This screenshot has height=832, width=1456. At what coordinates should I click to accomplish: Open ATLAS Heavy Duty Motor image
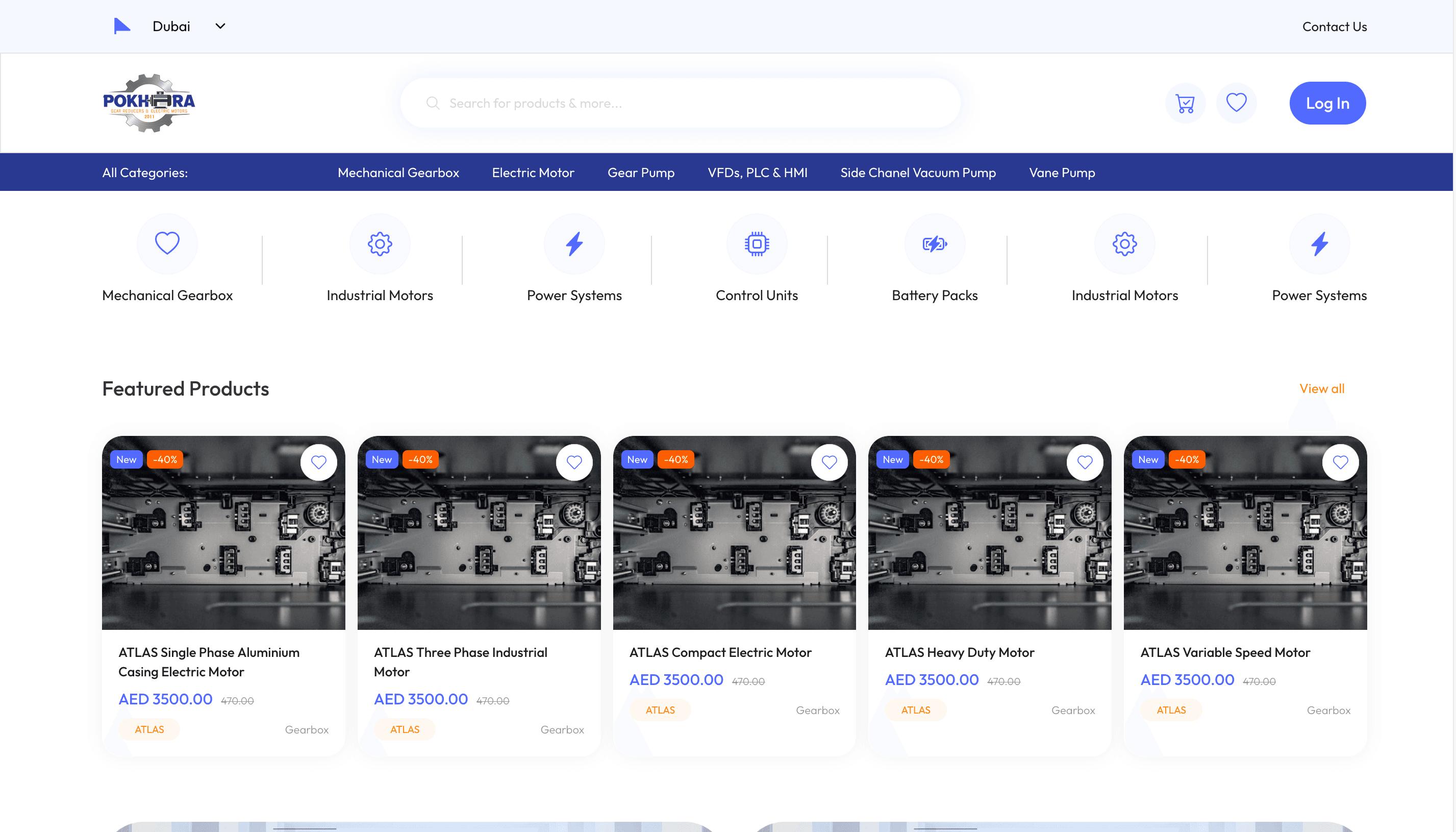(x=990, y=533)
